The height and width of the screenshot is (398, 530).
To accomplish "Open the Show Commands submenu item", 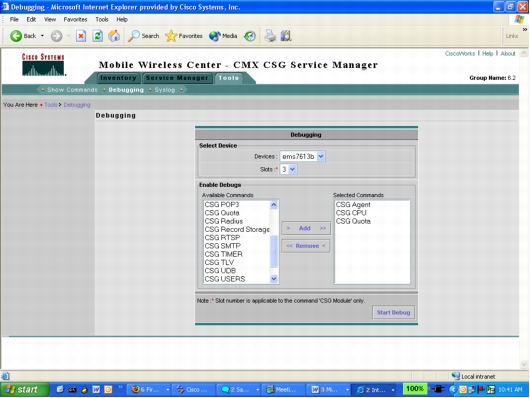I will click(x=72, y=90).
